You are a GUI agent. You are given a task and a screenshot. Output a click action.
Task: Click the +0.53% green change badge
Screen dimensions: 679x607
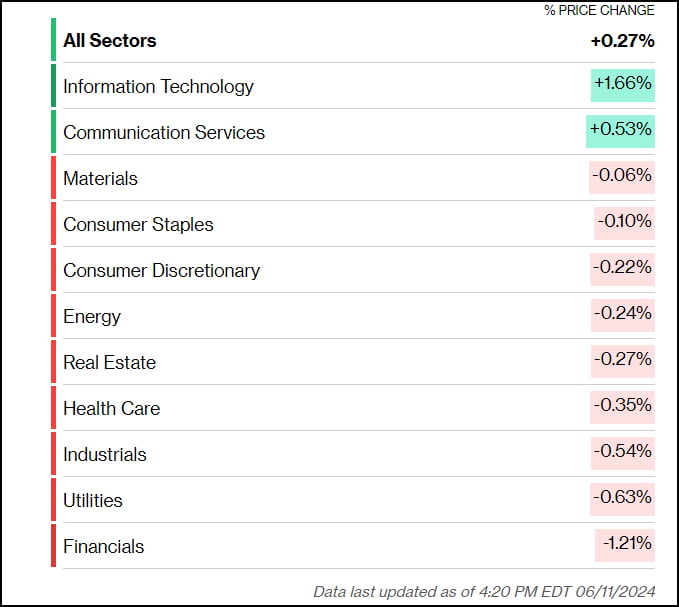[620, 130]
